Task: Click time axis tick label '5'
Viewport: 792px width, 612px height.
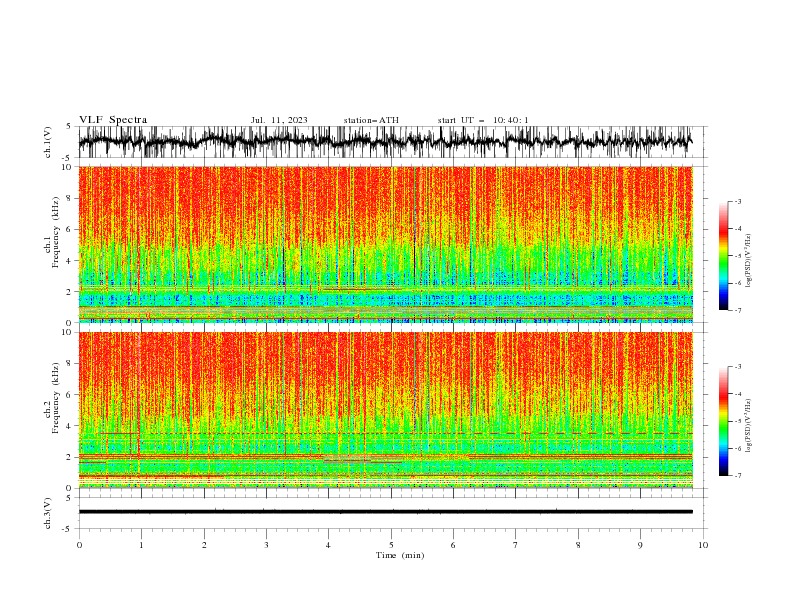Action: pyautogui.click(x=391, y=545)
